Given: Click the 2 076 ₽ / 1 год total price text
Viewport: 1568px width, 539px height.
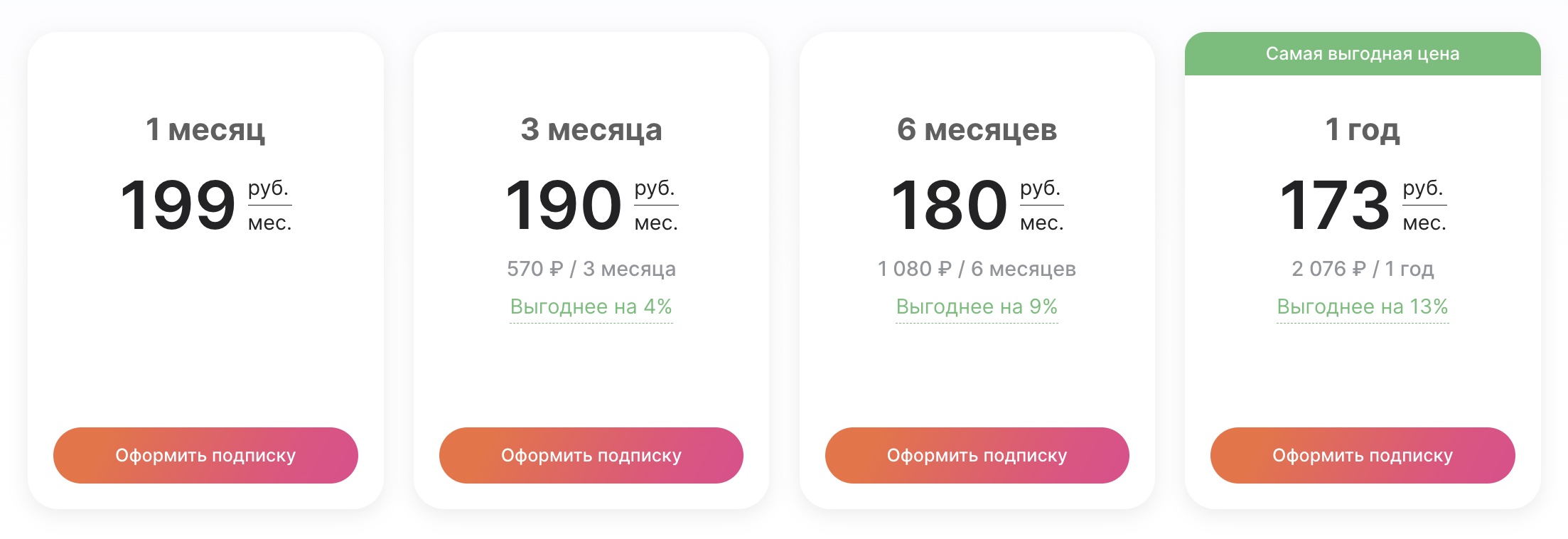Looking at the screenshot, I should click(1363, 269).
